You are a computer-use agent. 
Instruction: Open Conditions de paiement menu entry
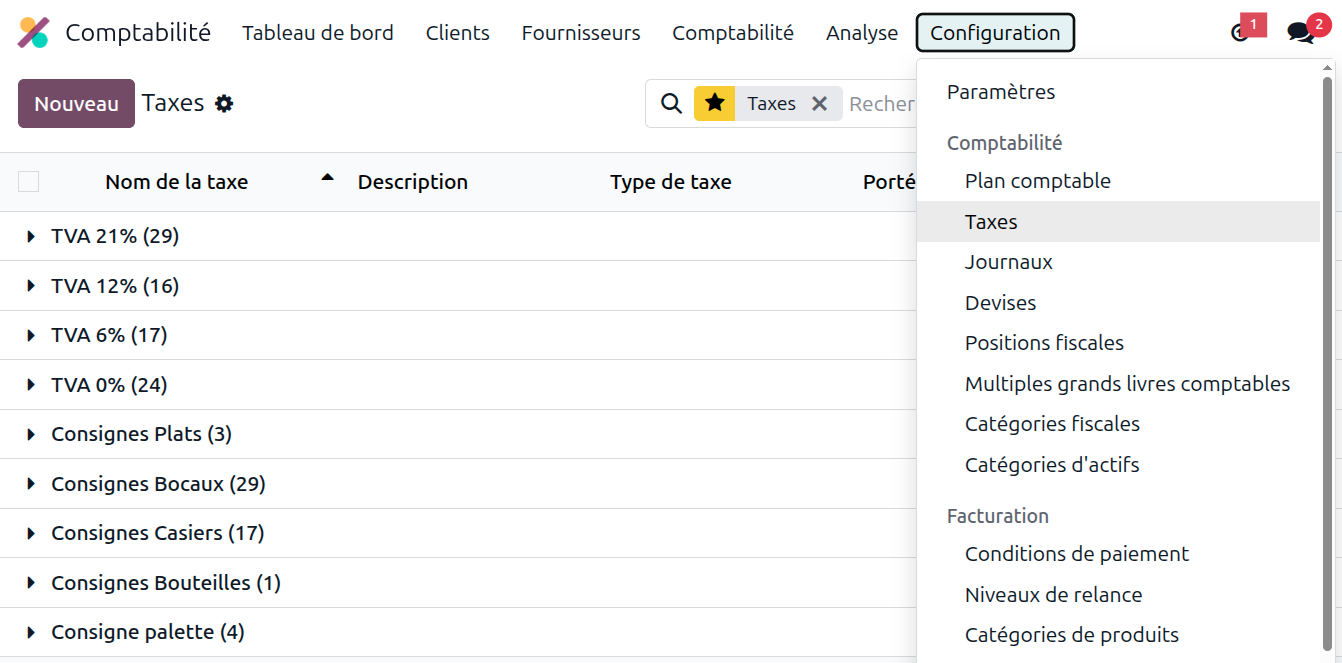point(1076,554)
